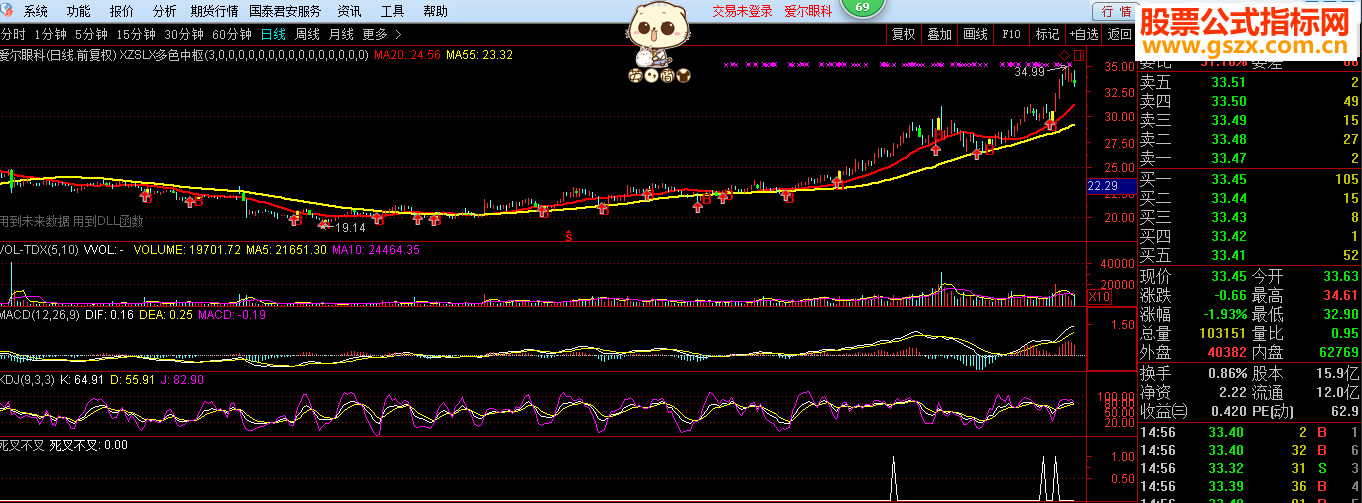Viewport: 1362px width, 503px height.
Task: Click the 卖五 33.51 order row
Action: click(1250, 83)
